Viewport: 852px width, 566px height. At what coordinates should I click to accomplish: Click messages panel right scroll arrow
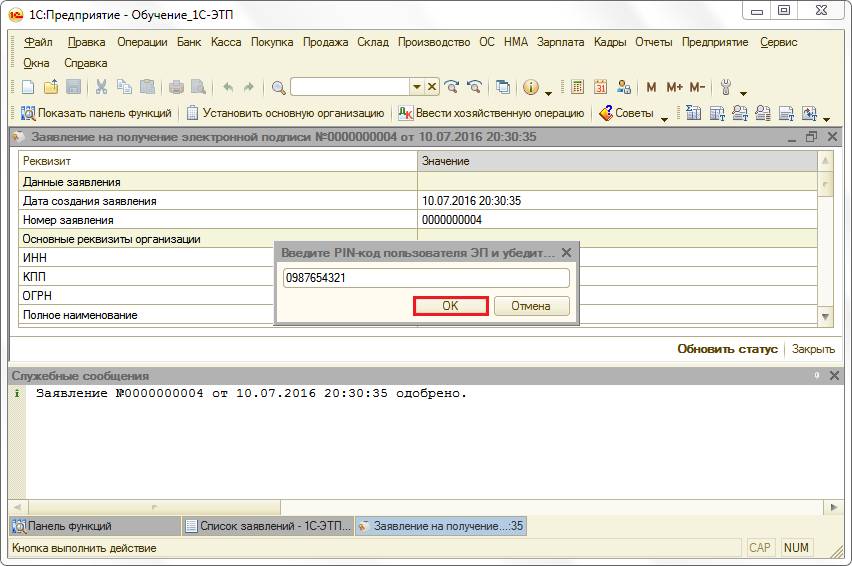click(834, 507)
